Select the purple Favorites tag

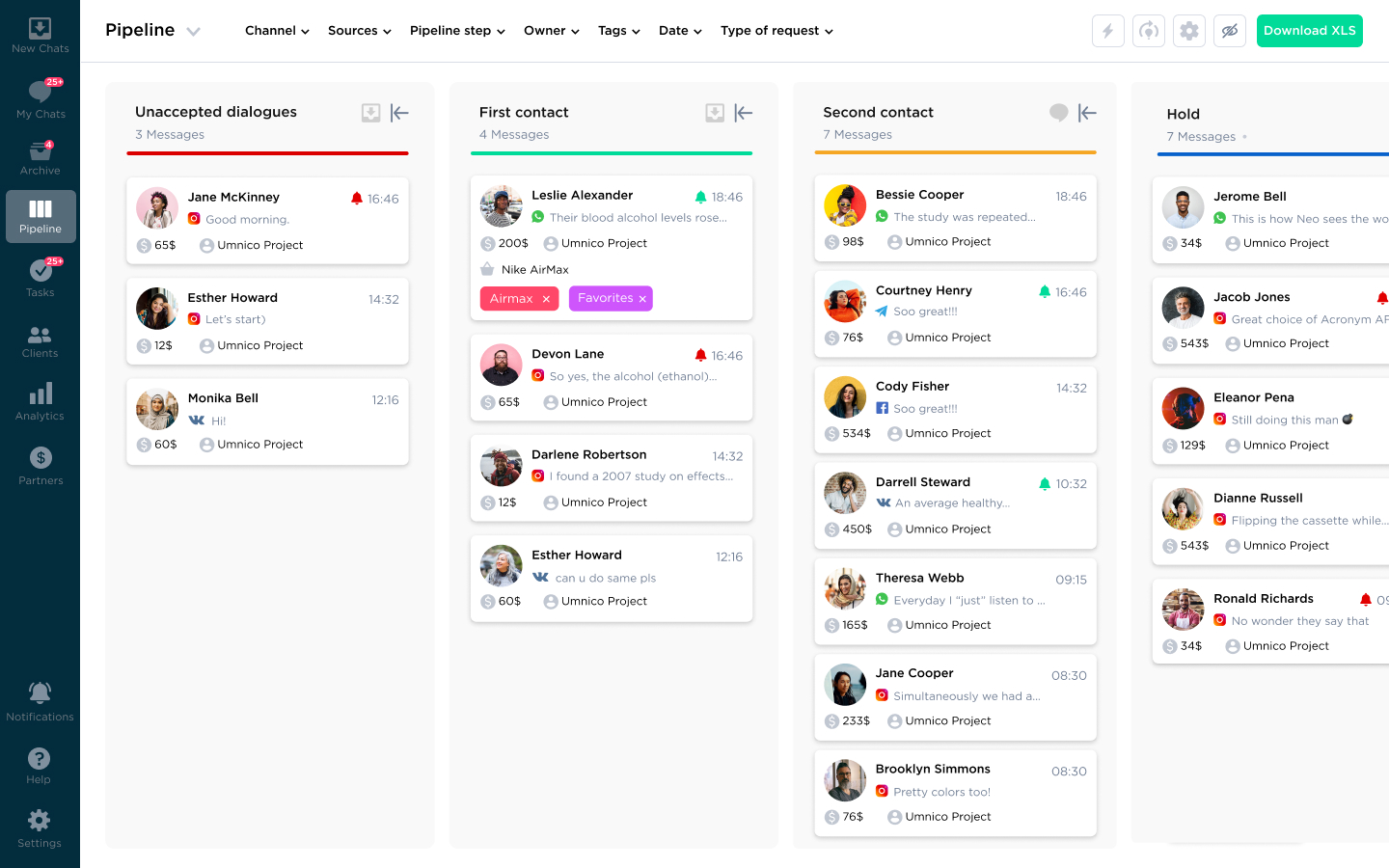pos(605,298)
